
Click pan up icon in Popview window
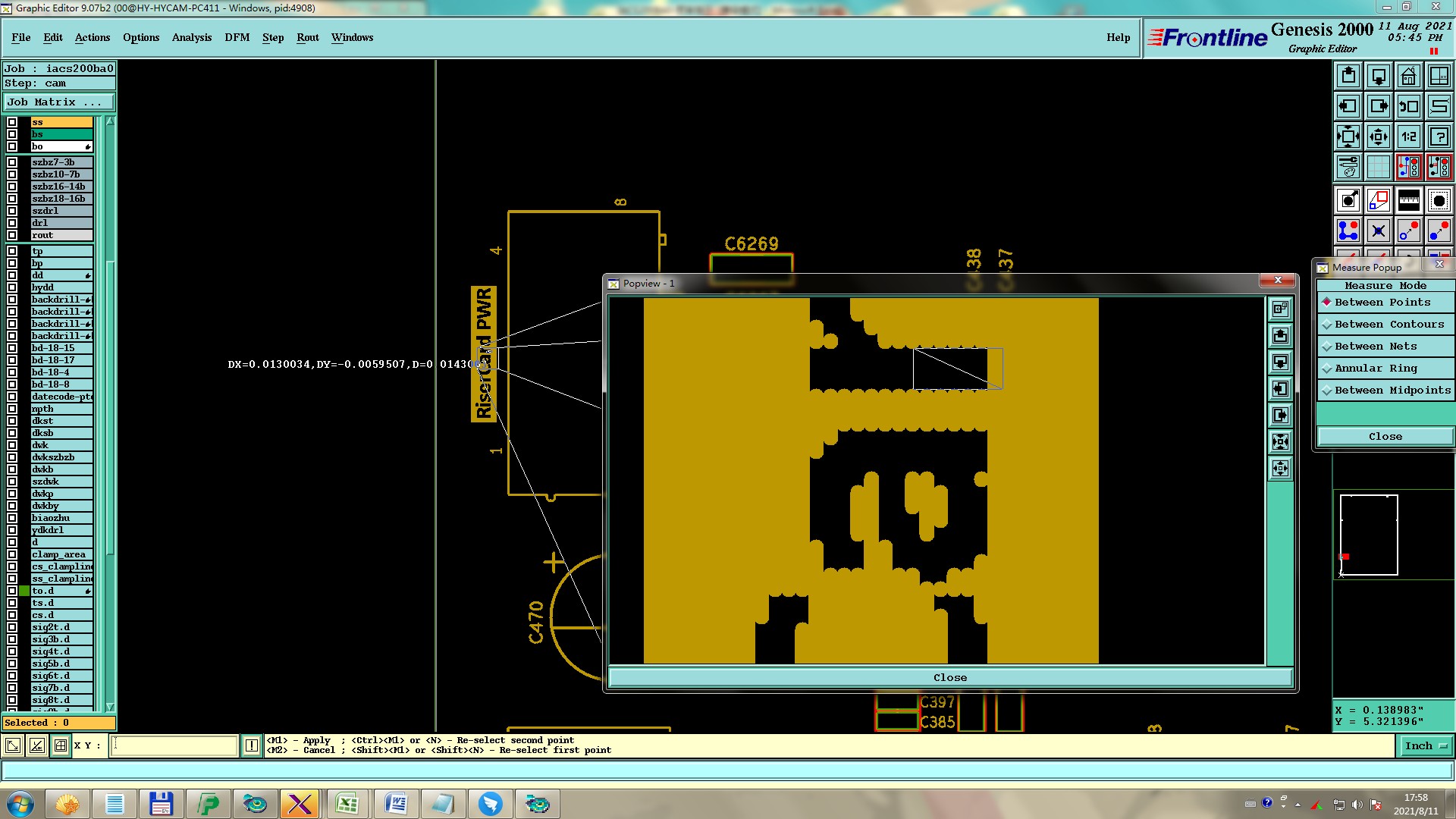coord(1280,335)
